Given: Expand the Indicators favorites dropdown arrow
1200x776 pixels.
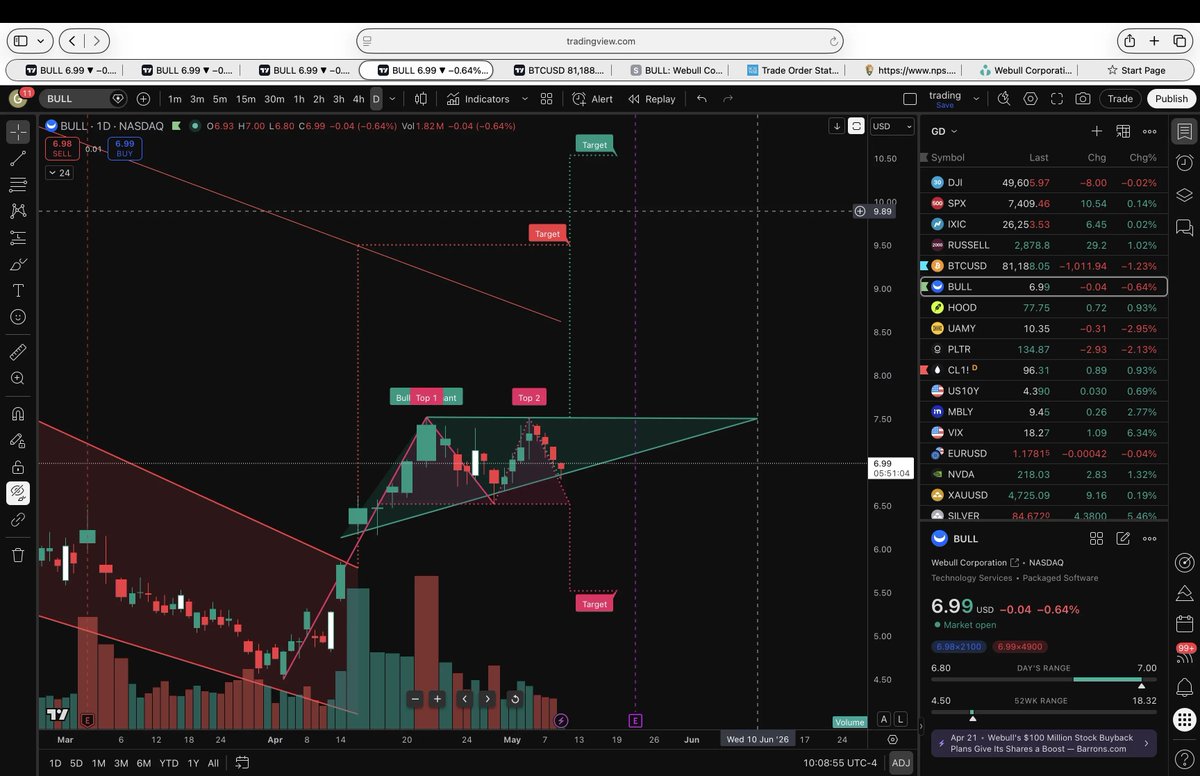Looking at the screenshot, I should (x=524, y=99).
